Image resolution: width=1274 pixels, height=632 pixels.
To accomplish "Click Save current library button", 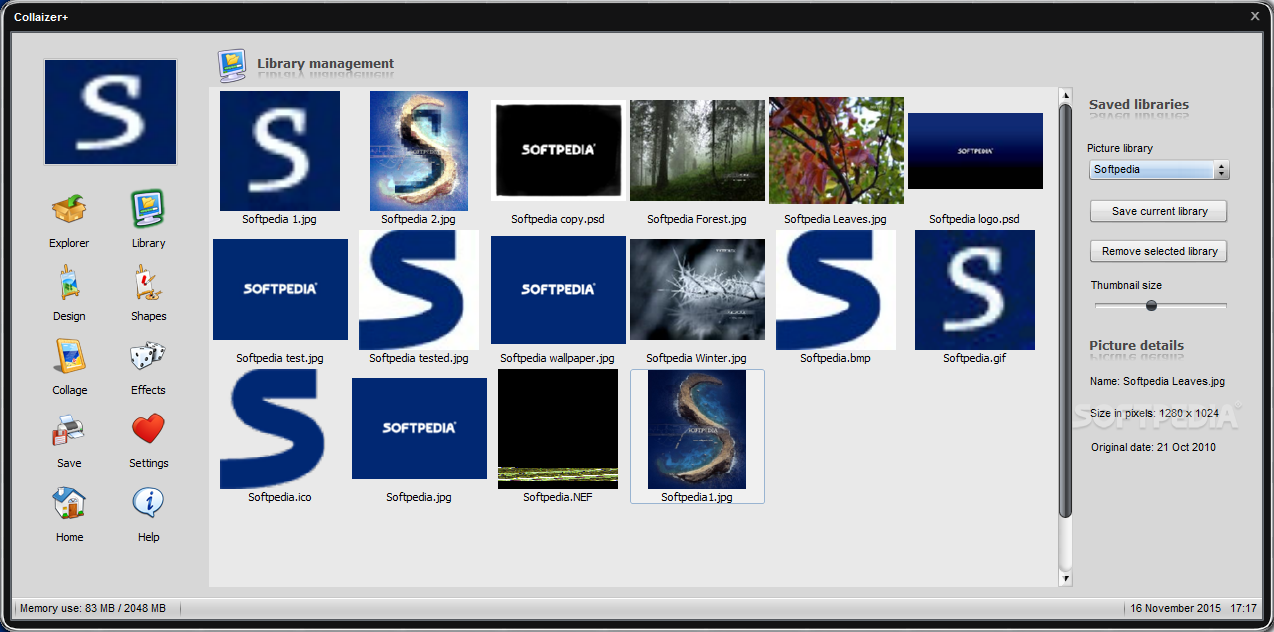I will (1159, 211).
